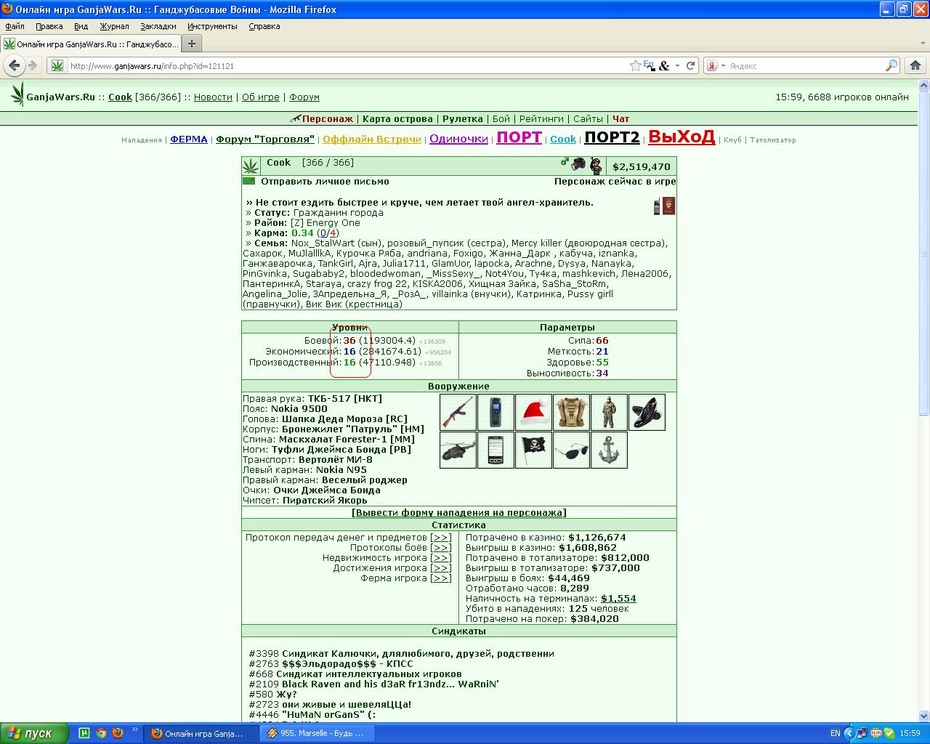The height and width of the screenshot is (744, 930).
Task: Click the ФЕРМА shortcut link
Action: [189, 139]
